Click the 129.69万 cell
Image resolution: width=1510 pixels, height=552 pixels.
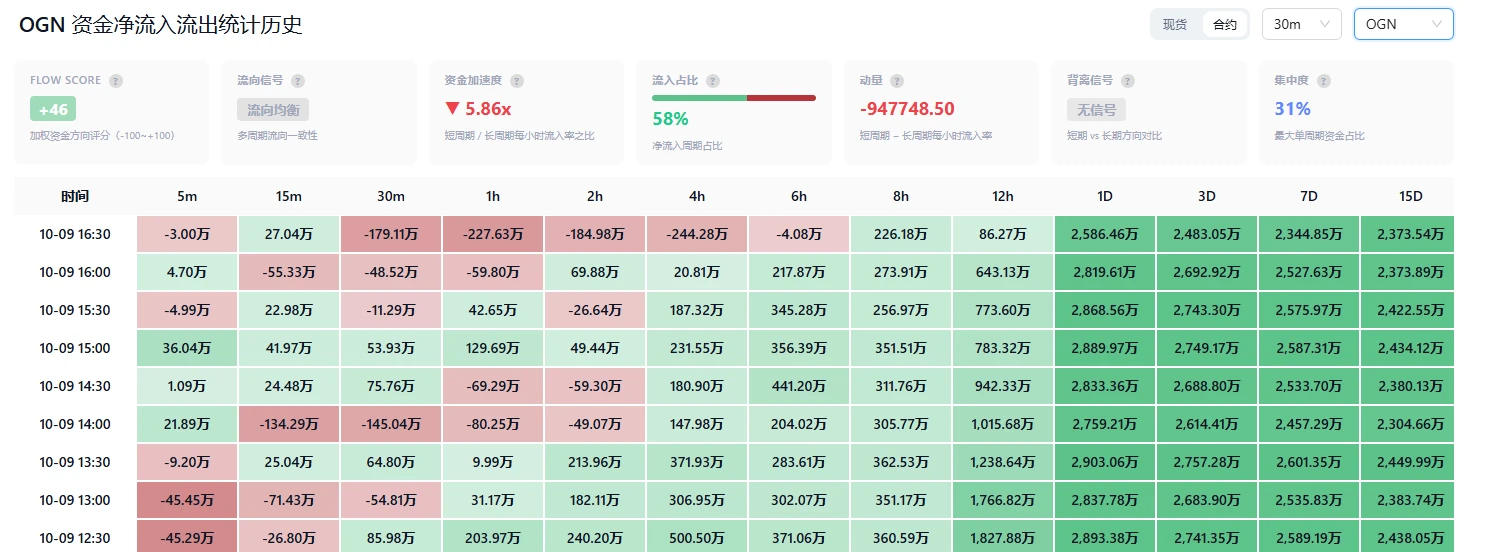(493, 348)
